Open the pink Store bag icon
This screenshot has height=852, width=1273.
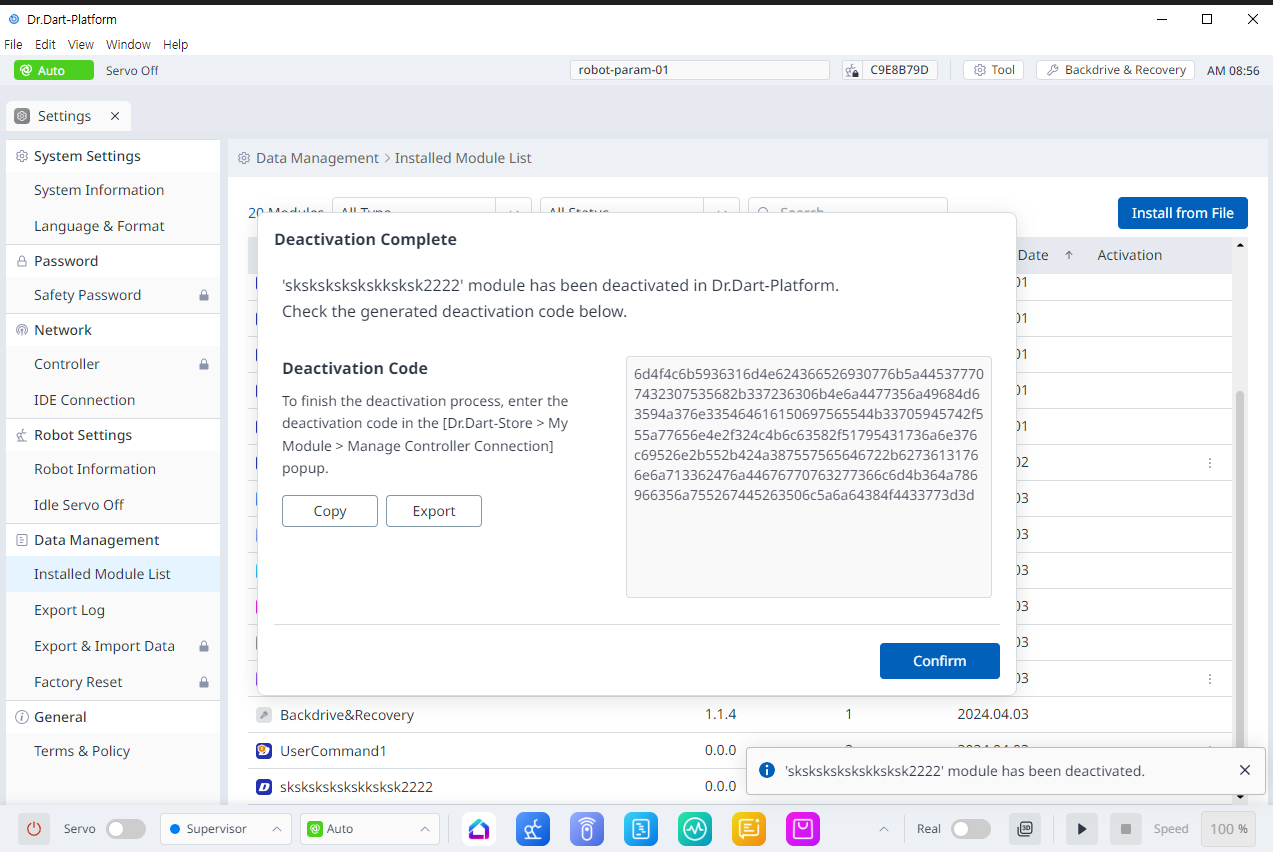pyautogui.click(x=802, y=829)
